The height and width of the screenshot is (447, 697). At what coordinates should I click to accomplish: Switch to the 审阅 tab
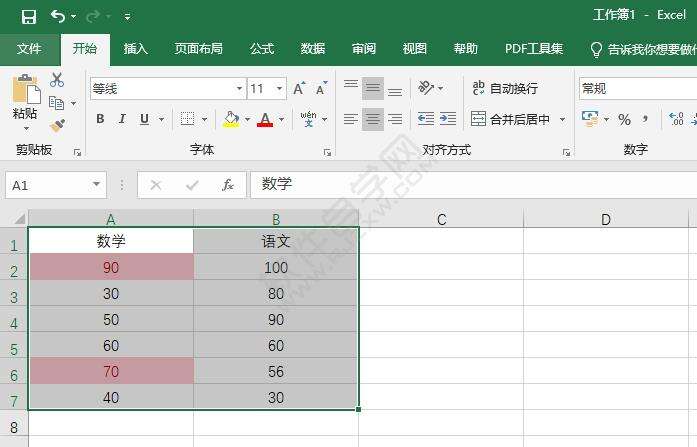coord(364,48)
